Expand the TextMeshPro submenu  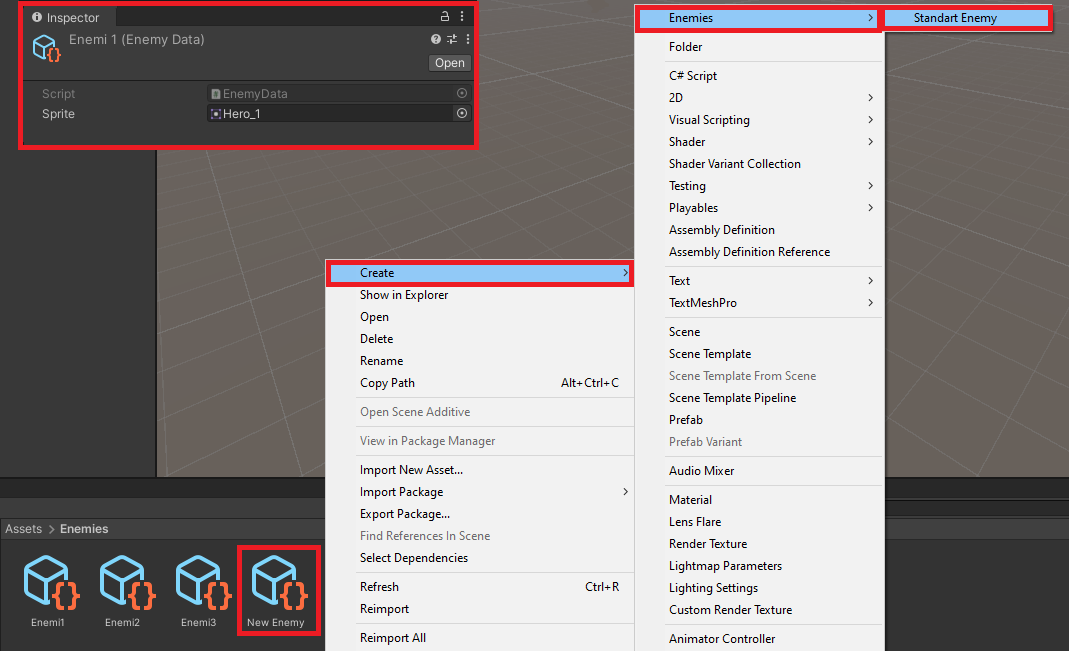(759, 303)
